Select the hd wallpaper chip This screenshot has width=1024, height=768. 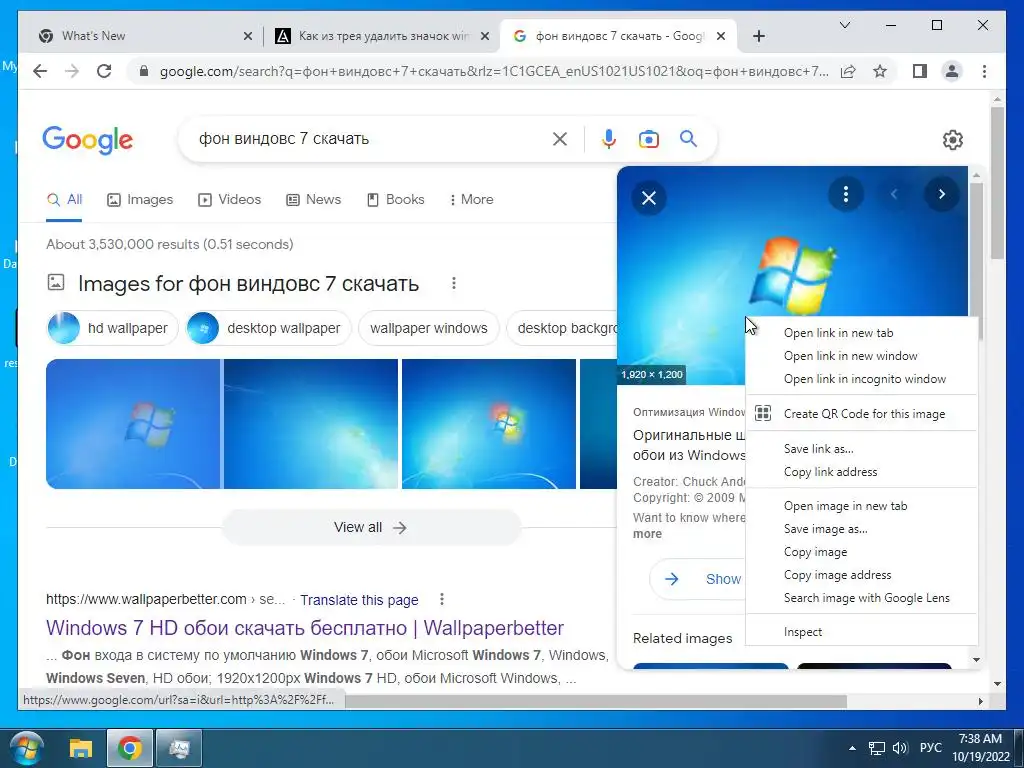point(112,328)
